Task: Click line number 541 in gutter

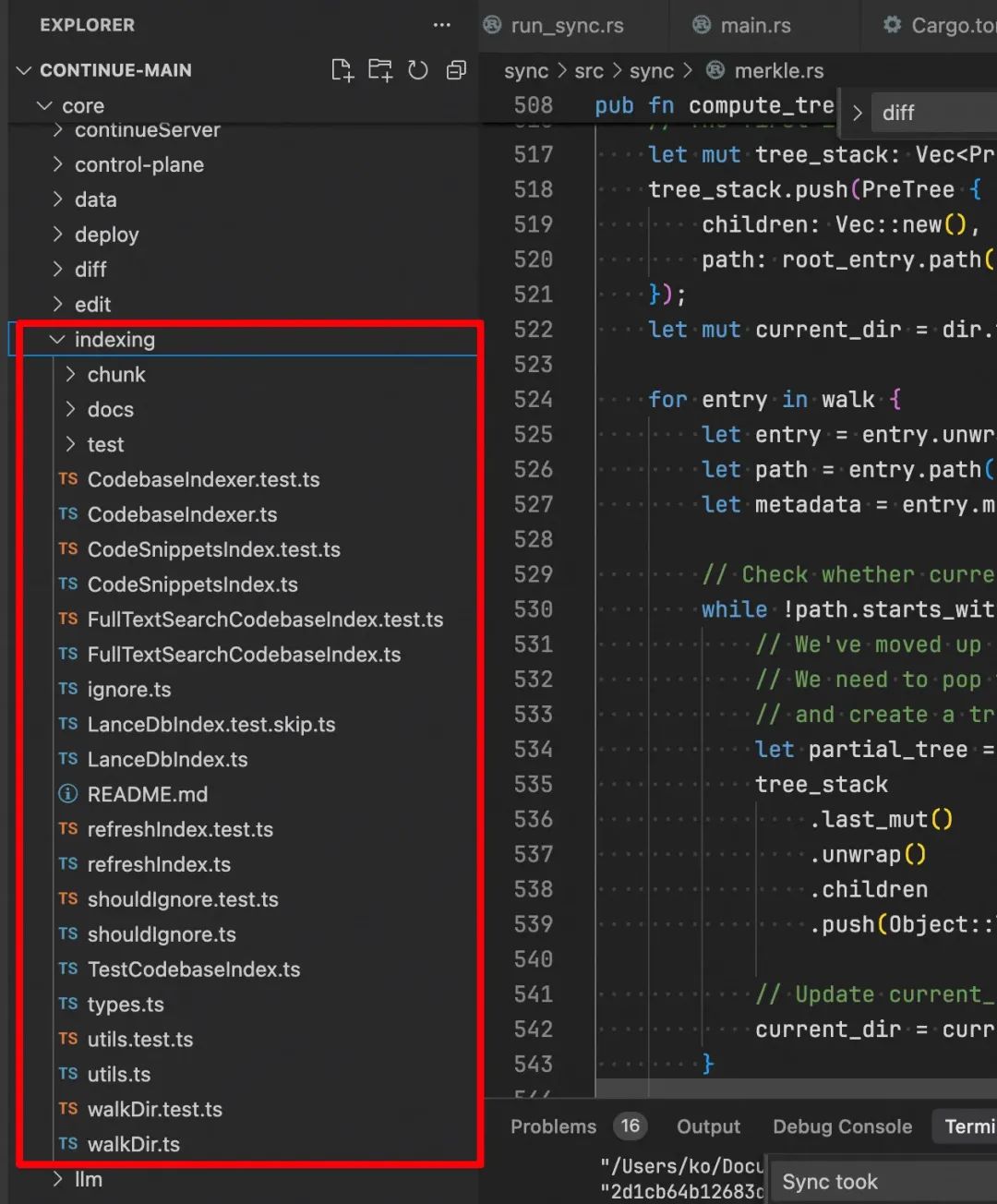Action: click(x=534, y=994)
